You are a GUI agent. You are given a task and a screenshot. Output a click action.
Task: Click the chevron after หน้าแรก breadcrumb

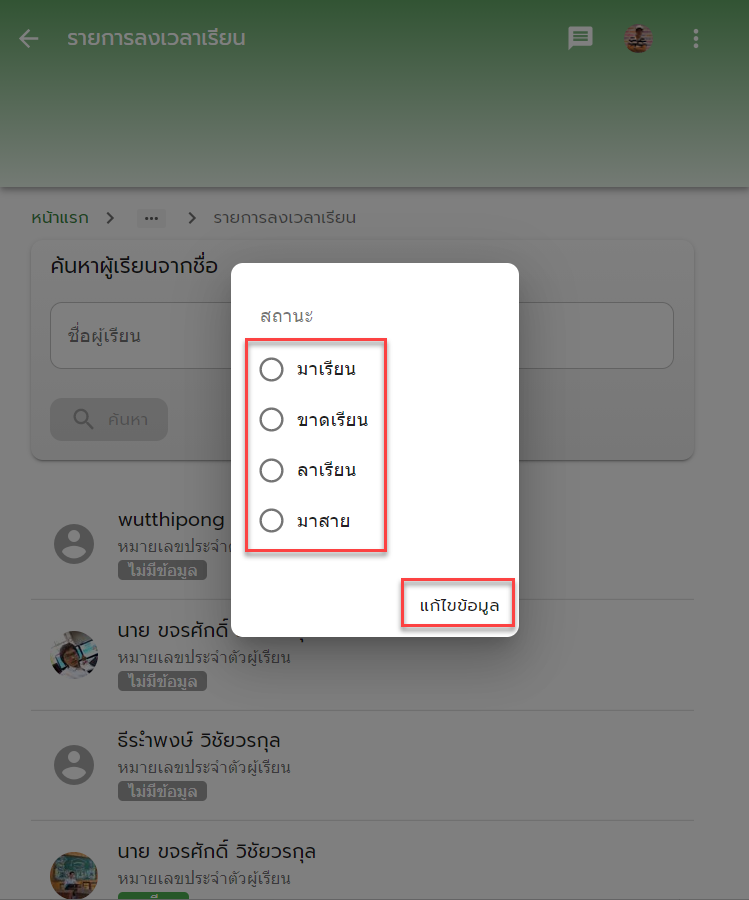[x=110, y=218]
